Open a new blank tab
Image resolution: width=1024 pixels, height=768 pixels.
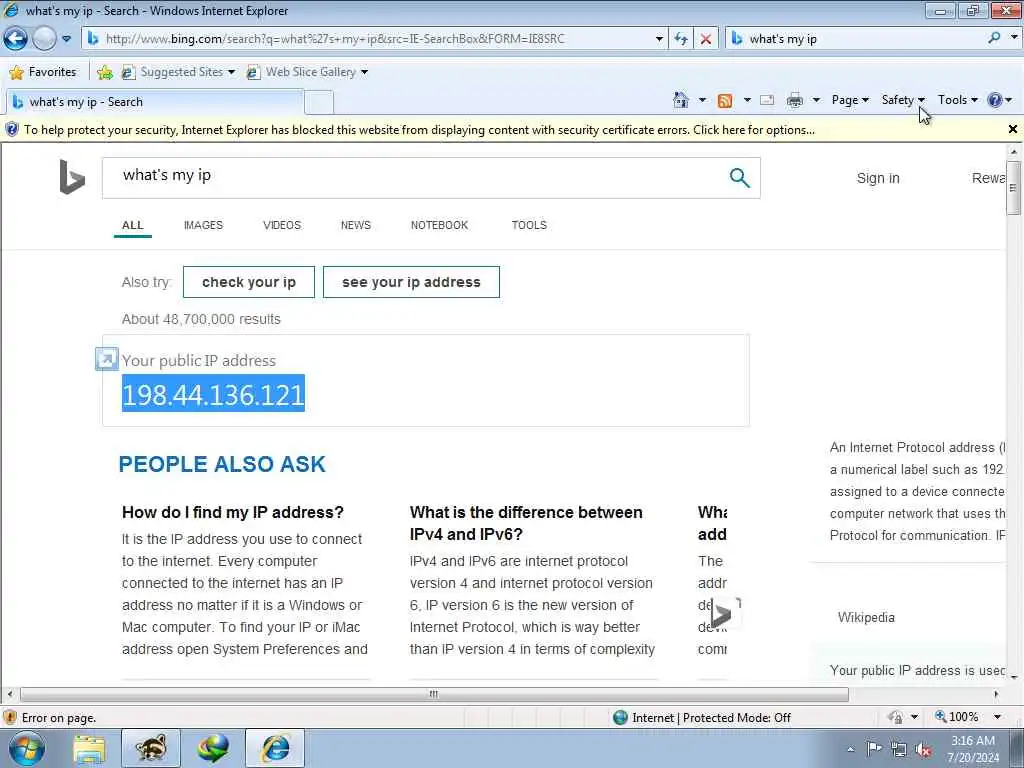[x=319, y=103]
